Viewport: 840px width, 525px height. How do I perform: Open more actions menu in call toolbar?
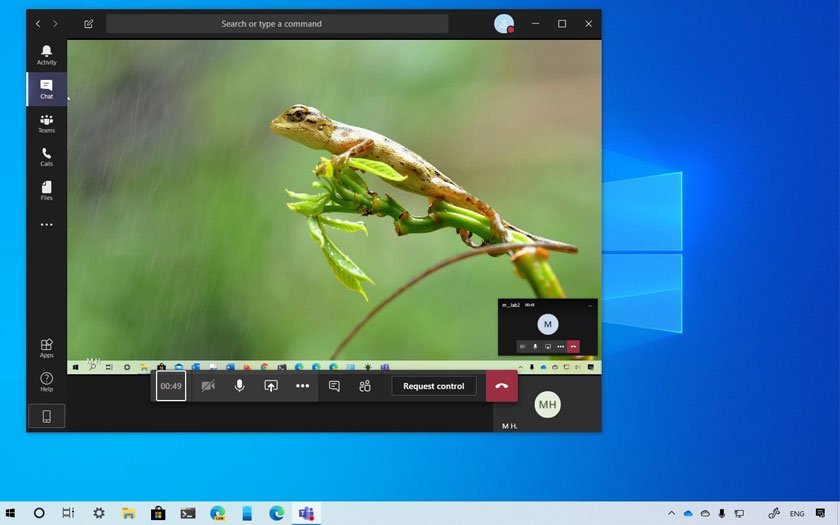[302, 386]
